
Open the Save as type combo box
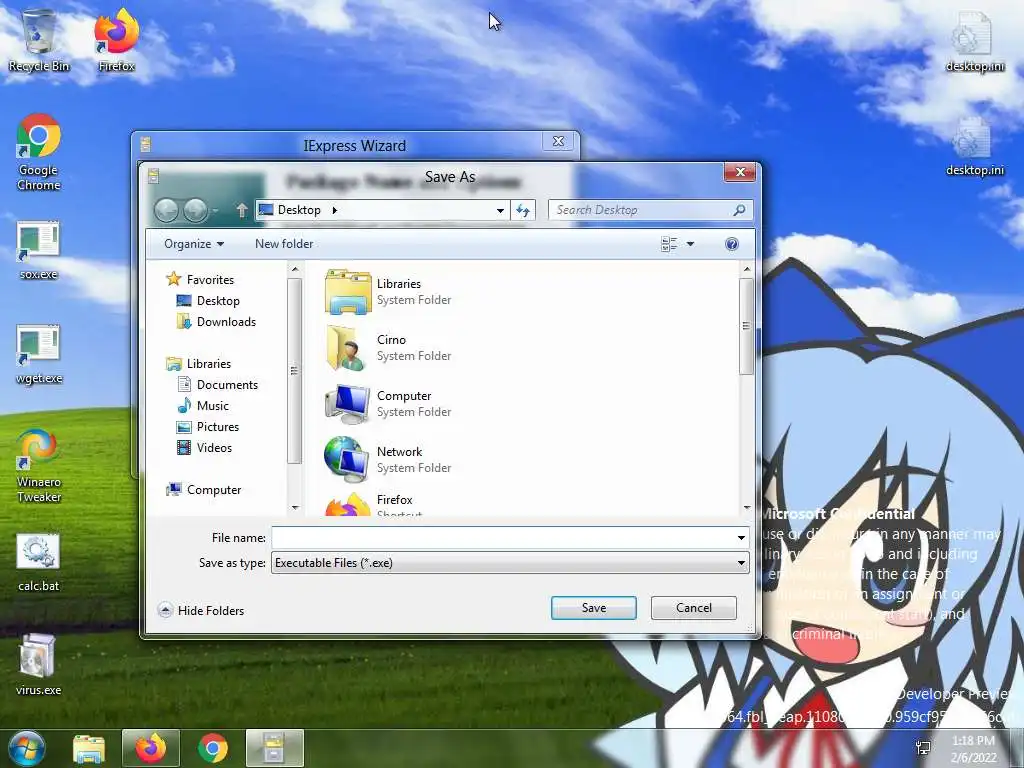click(510, 563)
